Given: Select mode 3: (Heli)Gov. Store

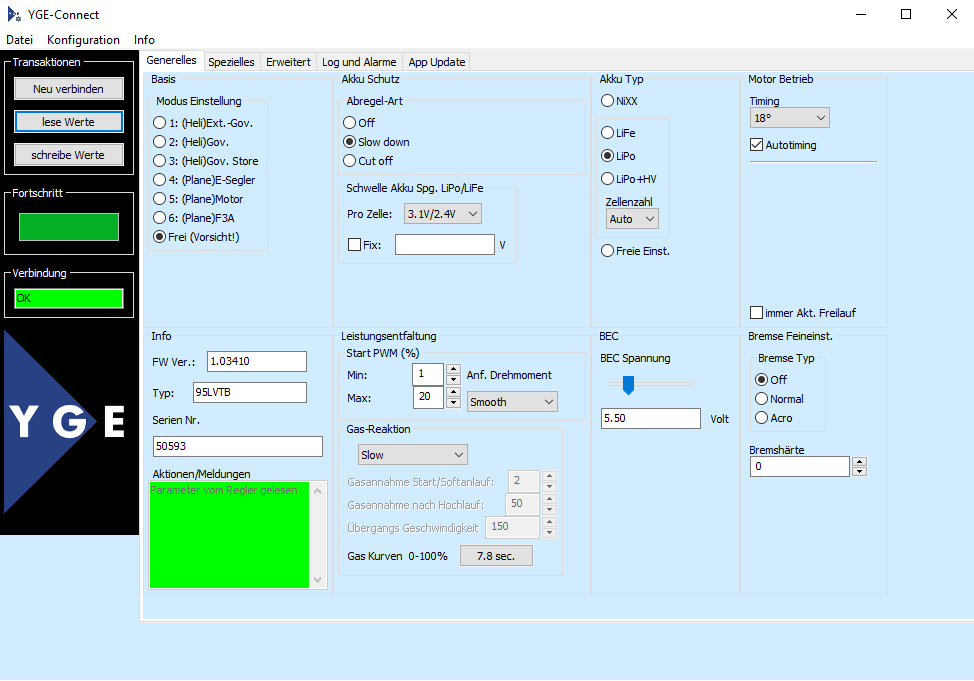Looking at the screenshot, I should (x=206, y=161).
